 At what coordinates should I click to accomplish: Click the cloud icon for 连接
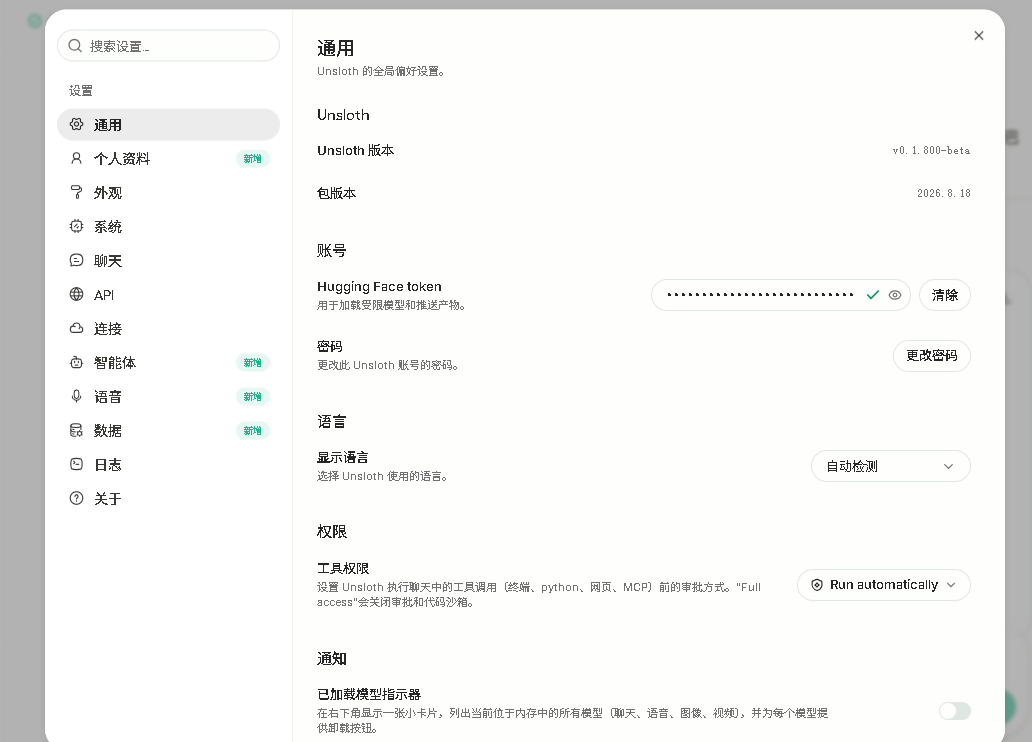click(76, 329)
